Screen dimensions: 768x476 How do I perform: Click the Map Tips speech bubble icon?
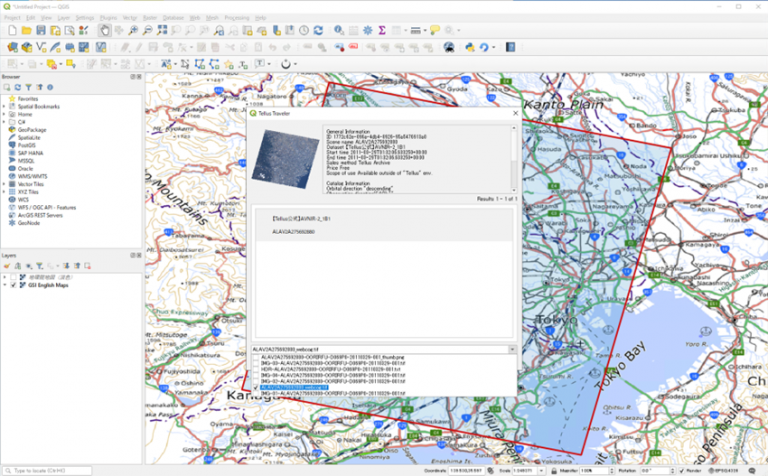(435, 31)
